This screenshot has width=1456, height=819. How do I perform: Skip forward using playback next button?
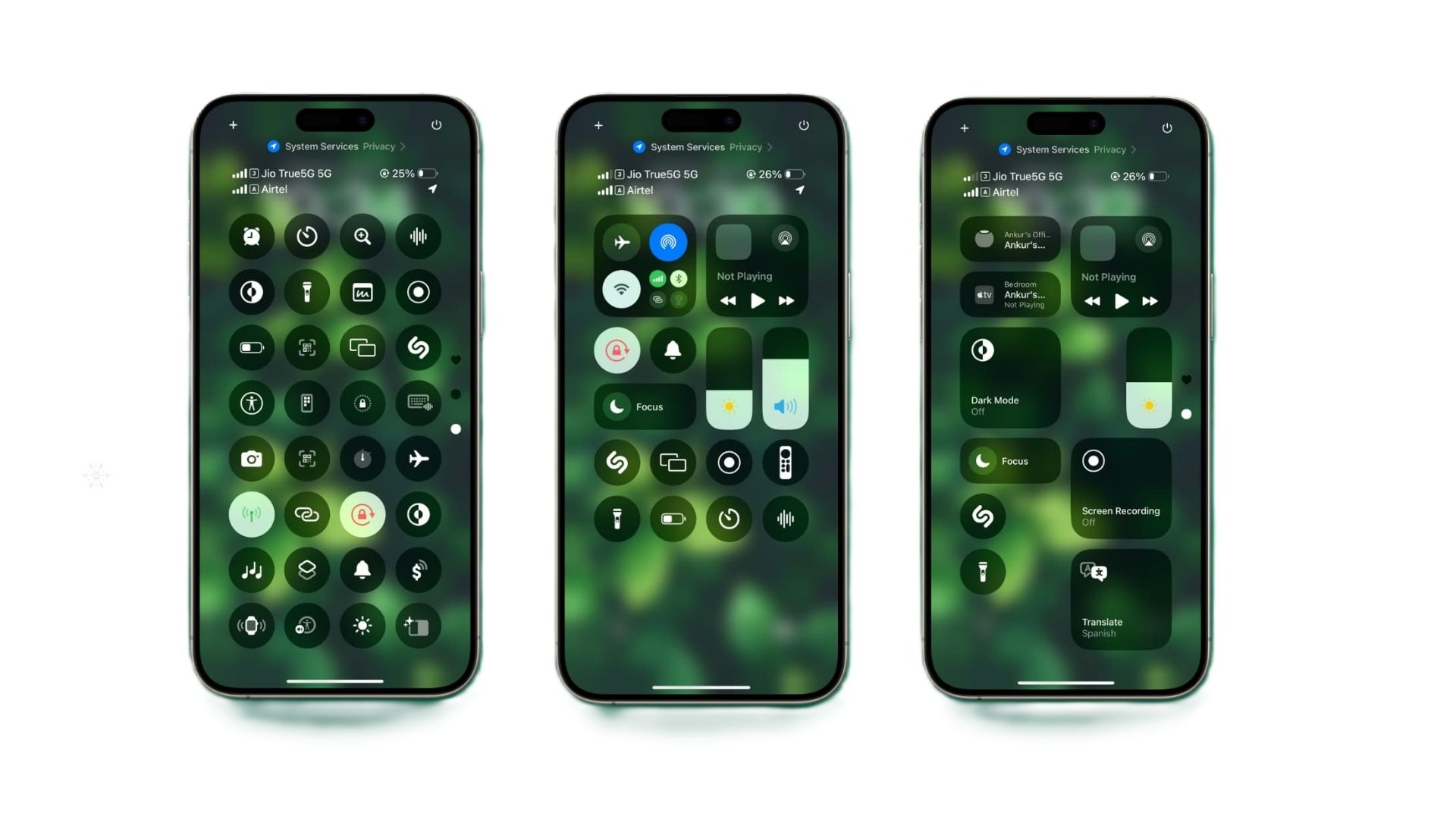point(790,301)
